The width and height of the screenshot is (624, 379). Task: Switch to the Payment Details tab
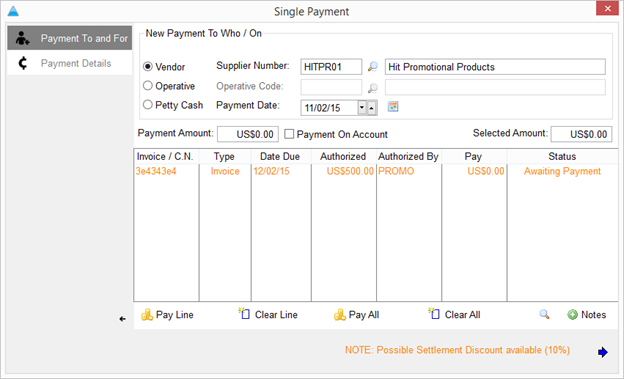(70, 63)
